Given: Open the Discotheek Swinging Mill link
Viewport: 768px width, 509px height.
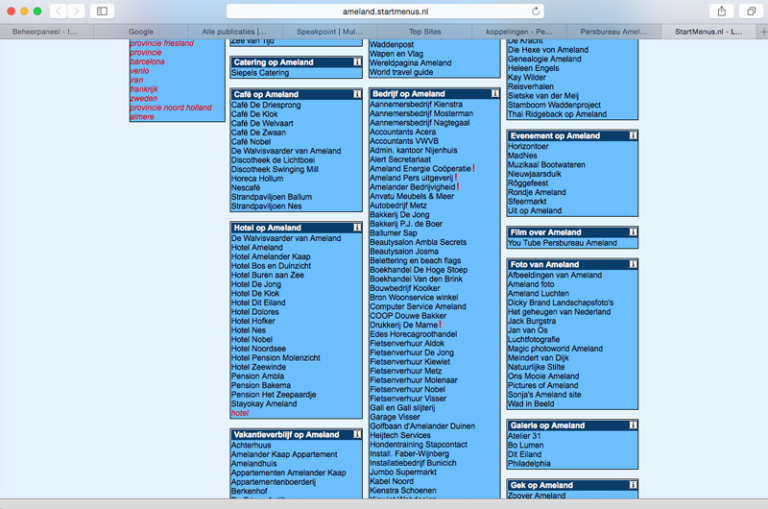Looking at the screenshot, I should click(275, 170).
